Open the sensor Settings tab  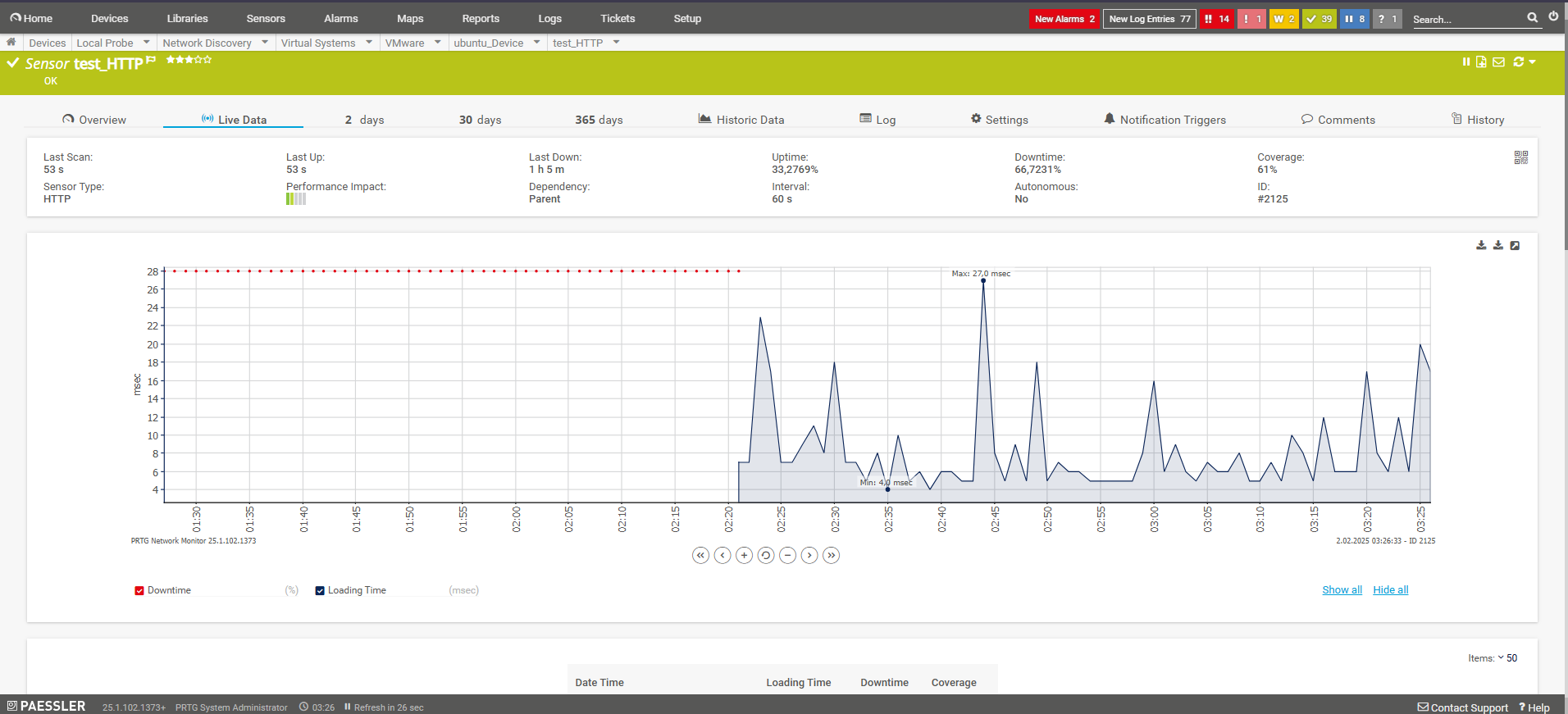click(x=999, y=120)
